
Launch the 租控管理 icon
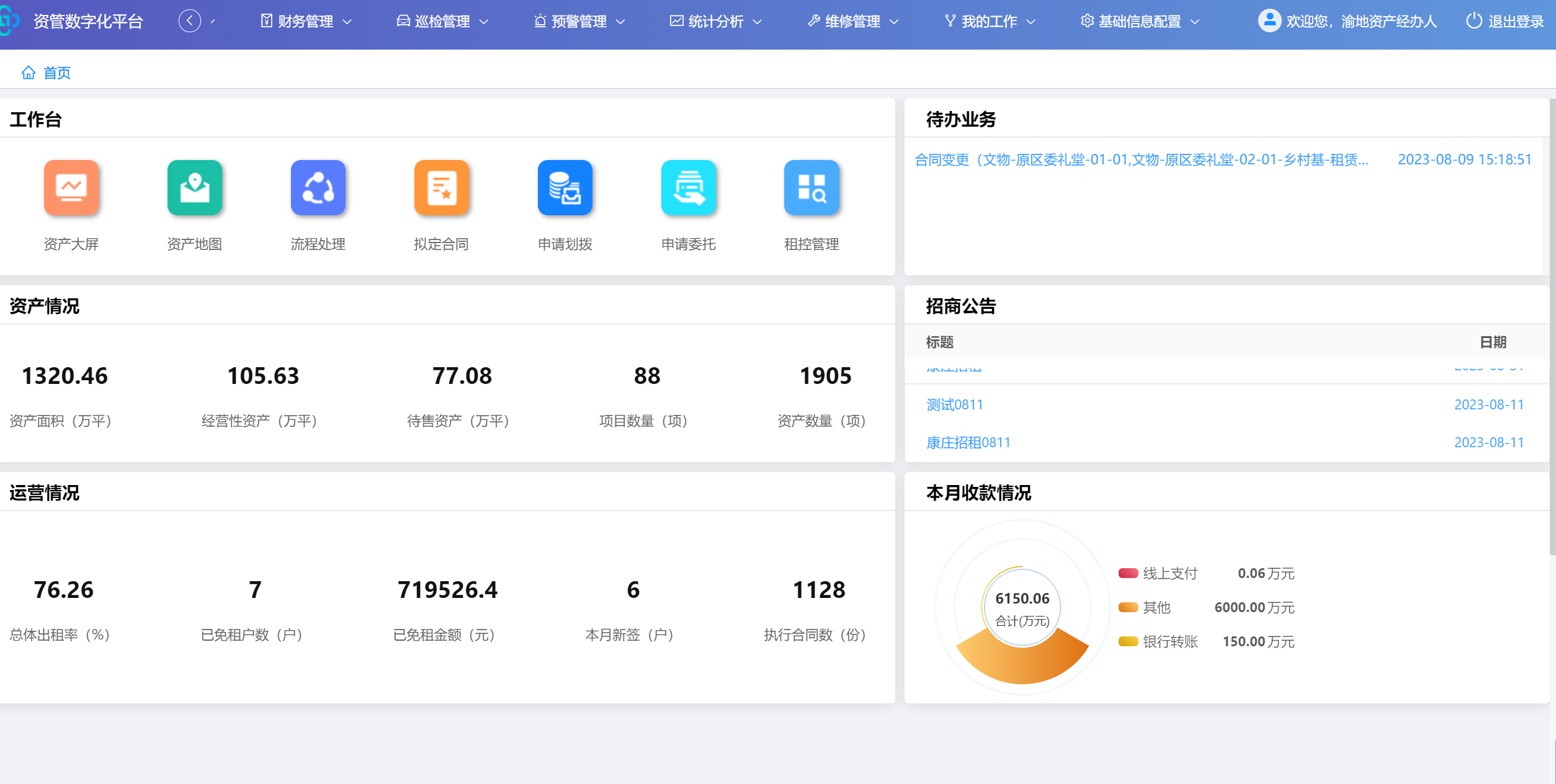[812, 188]
